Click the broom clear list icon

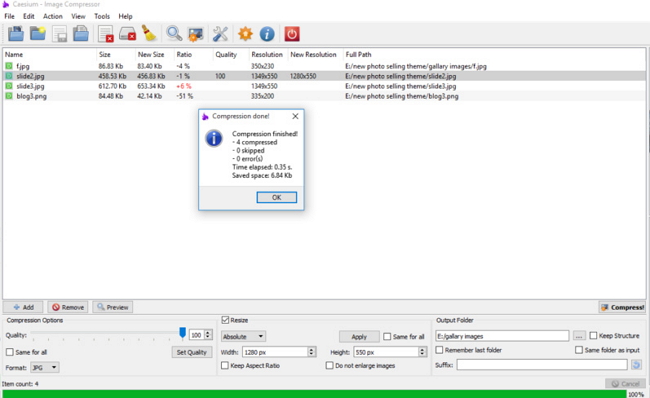coord(149,34)
